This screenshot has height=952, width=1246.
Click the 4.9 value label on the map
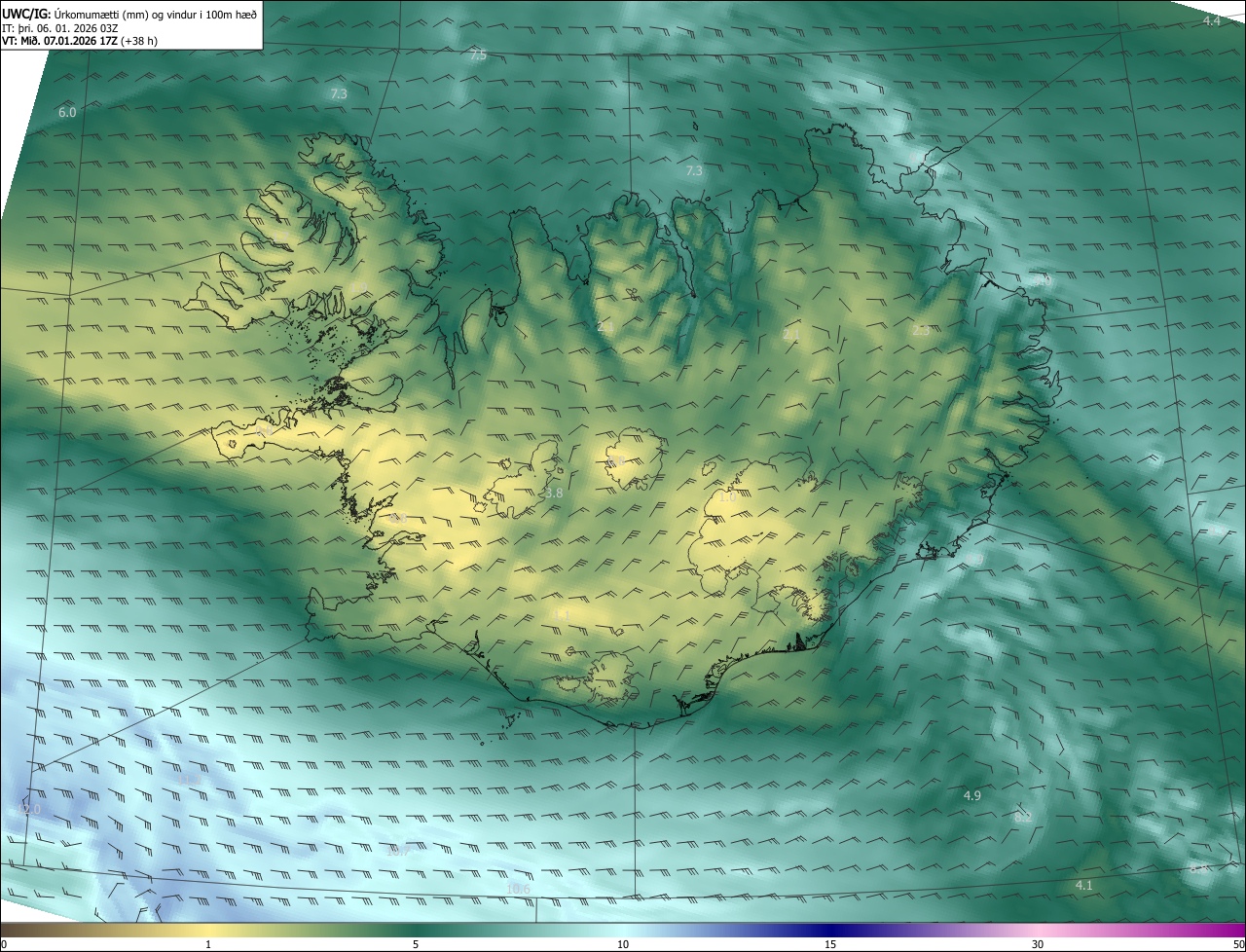pyautogui.click(x=971, y=796)
